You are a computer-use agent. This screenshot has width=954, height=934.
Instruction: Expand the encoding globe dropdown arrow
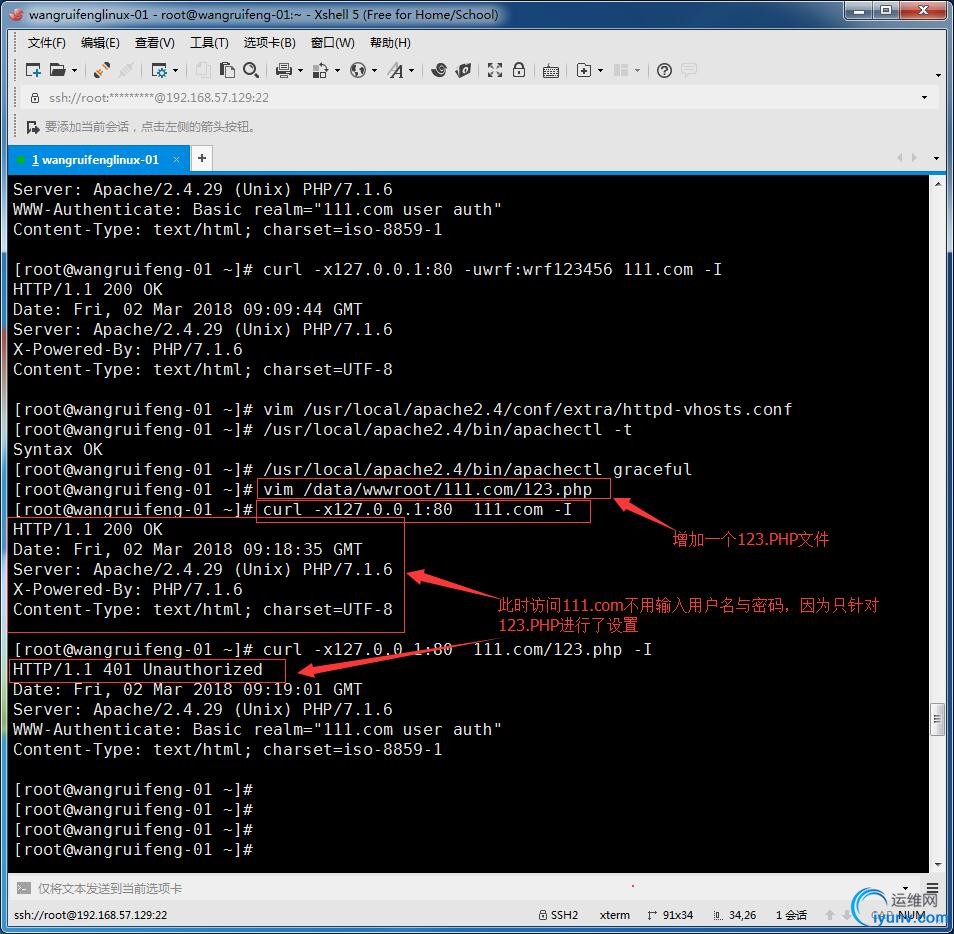pyautogui.click(x=374, y=71)
